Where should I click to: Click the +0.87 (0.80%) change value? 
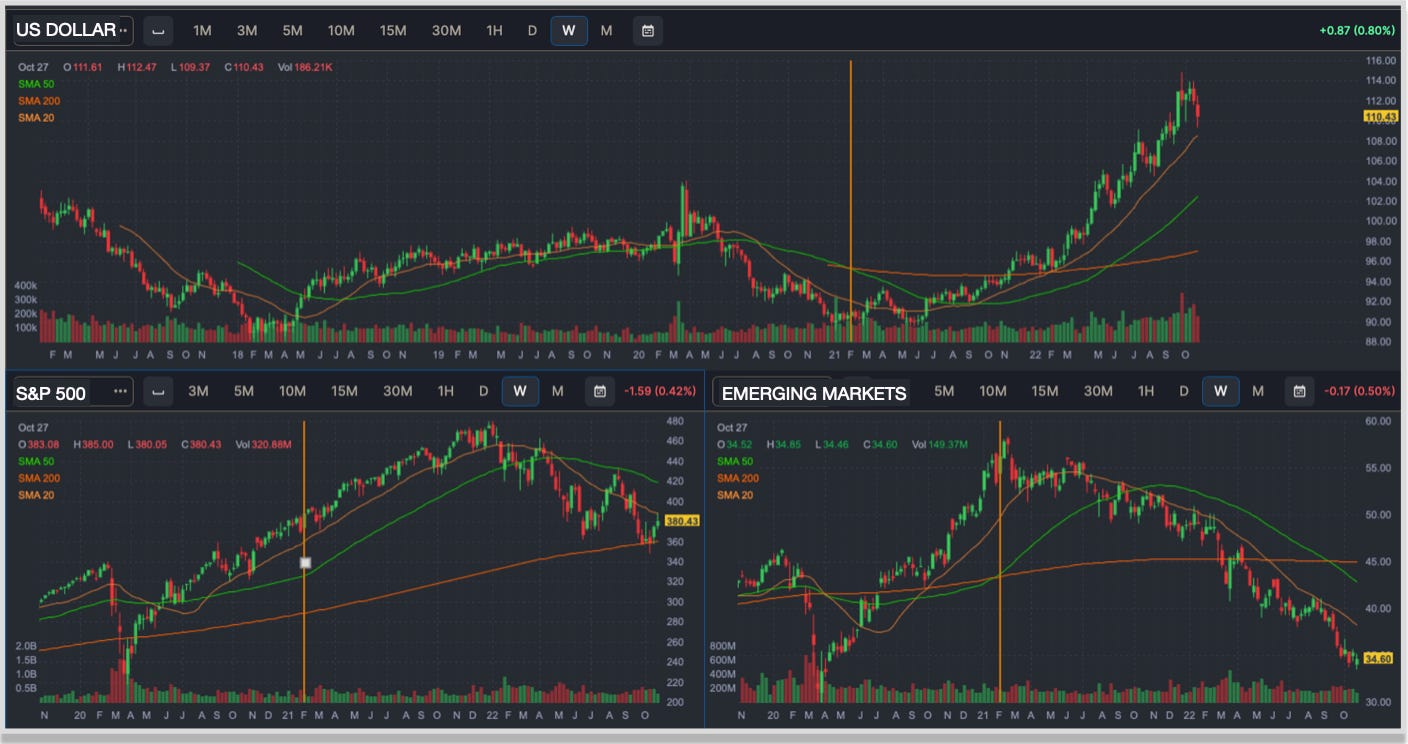1357,31
